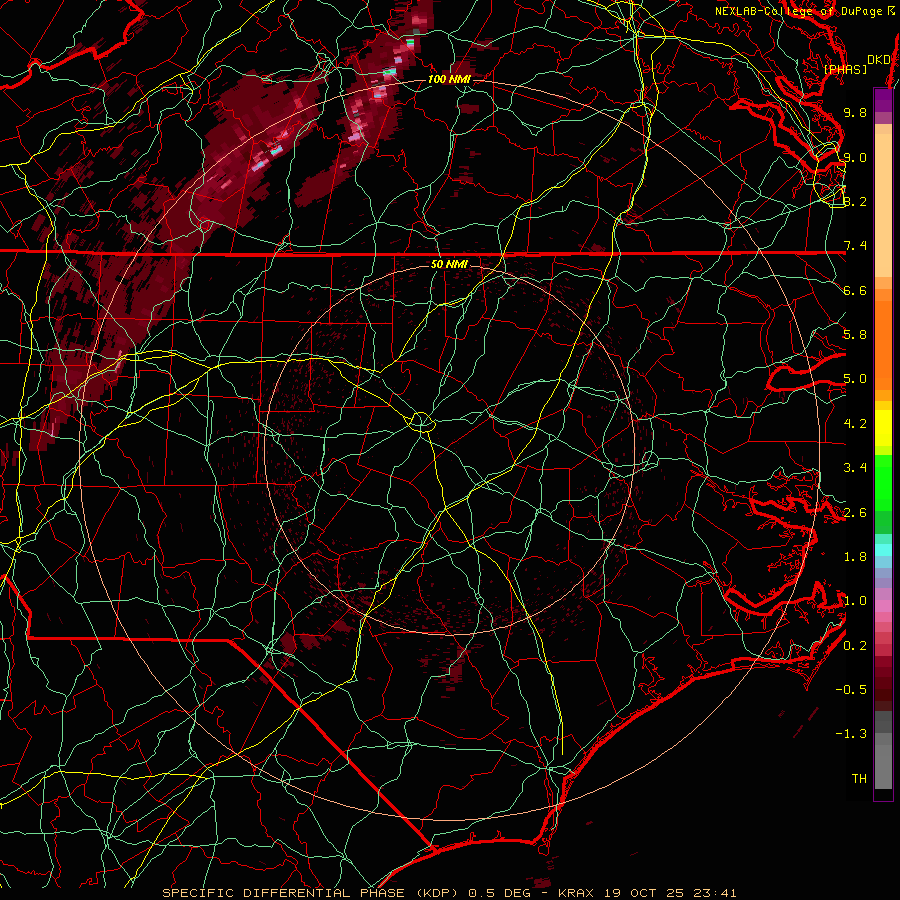This screenshot has width=900, height=900.
Task: Click the KRAX radar site identifier
Action: [x=577, y=893]
